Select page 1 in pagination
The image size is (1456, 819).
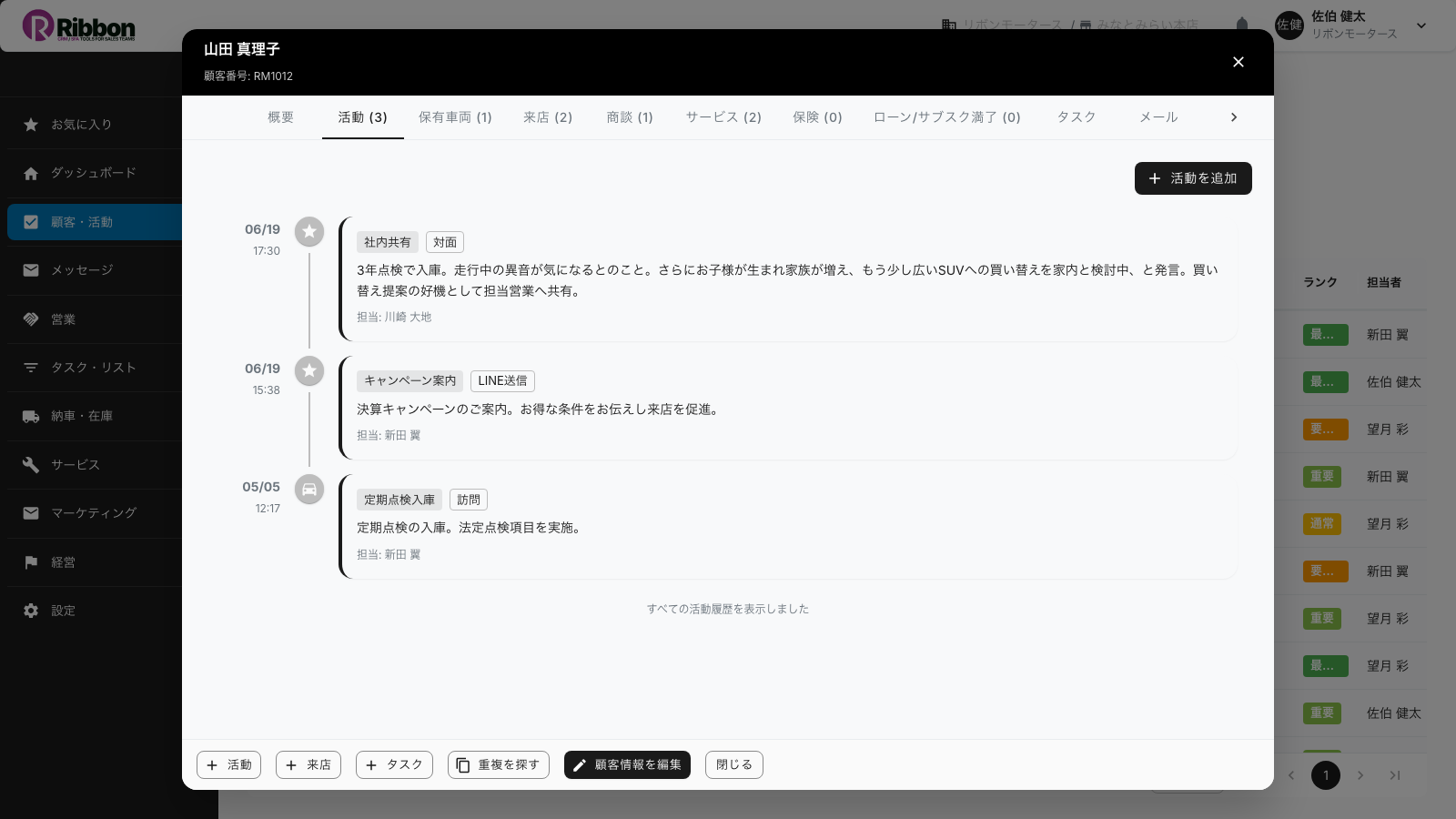coord(1326,775)
